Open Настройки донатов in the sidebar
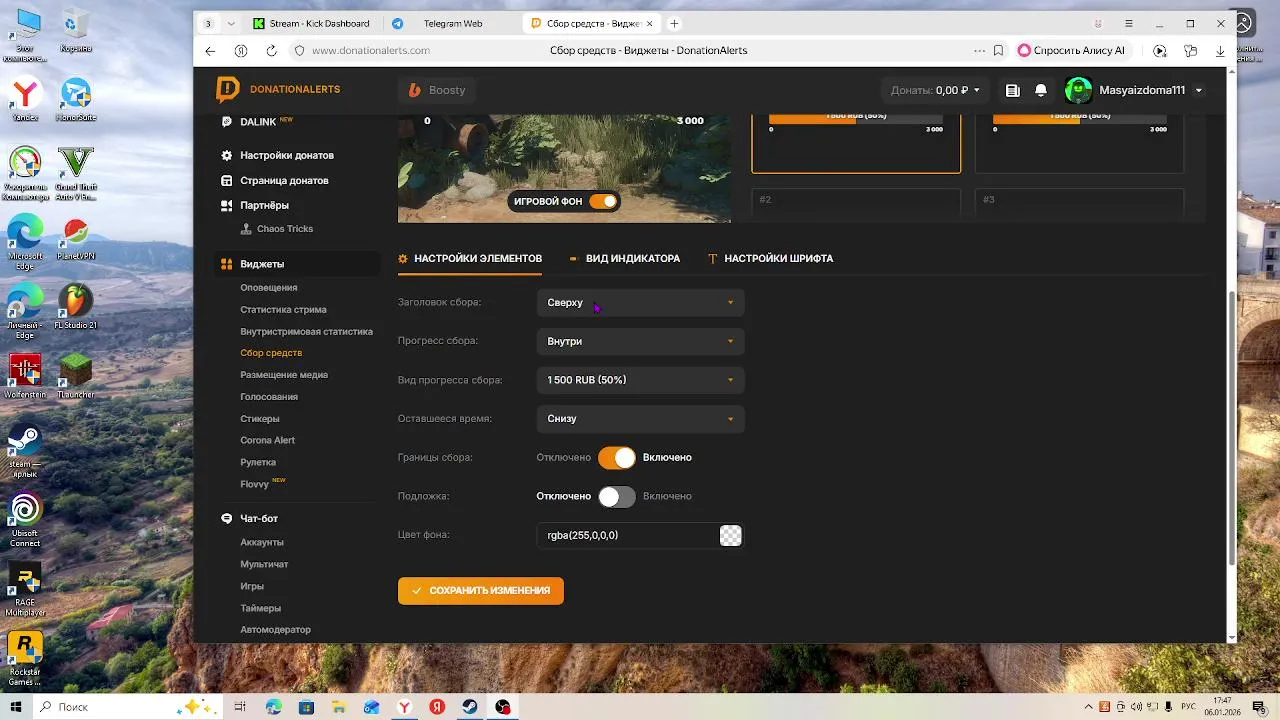 pos(287,155)
